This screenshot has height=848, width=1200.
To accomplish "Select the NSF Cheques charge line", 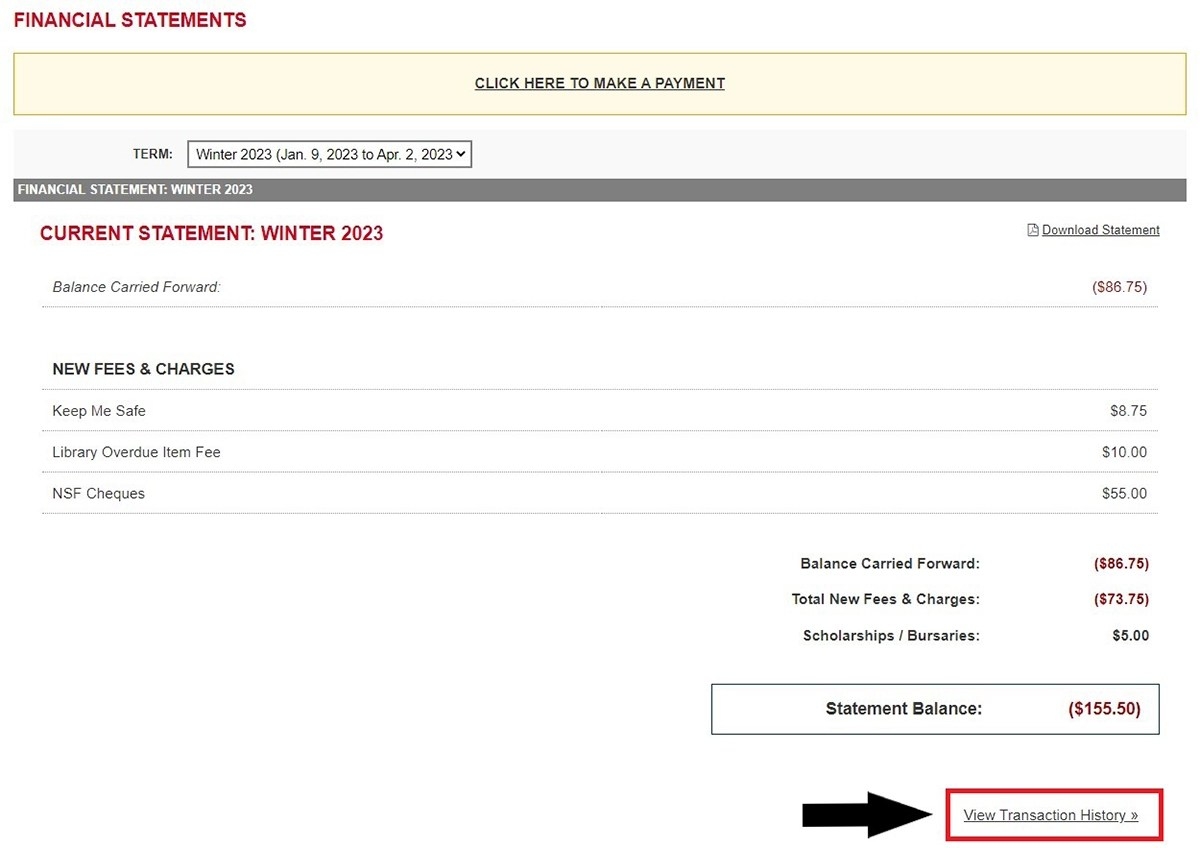I will (98, 493).
